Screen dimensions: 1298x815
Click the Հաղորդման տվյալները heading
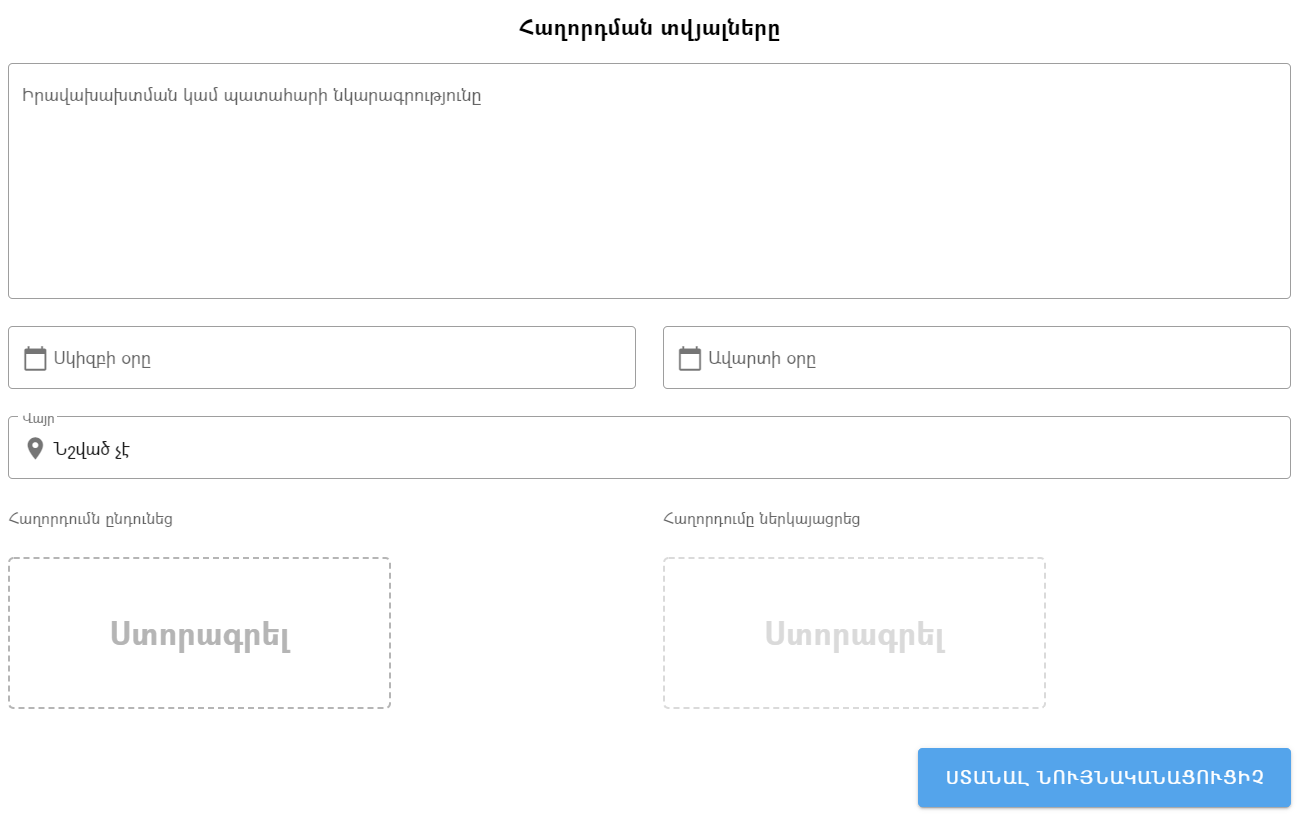coord(649,28)
